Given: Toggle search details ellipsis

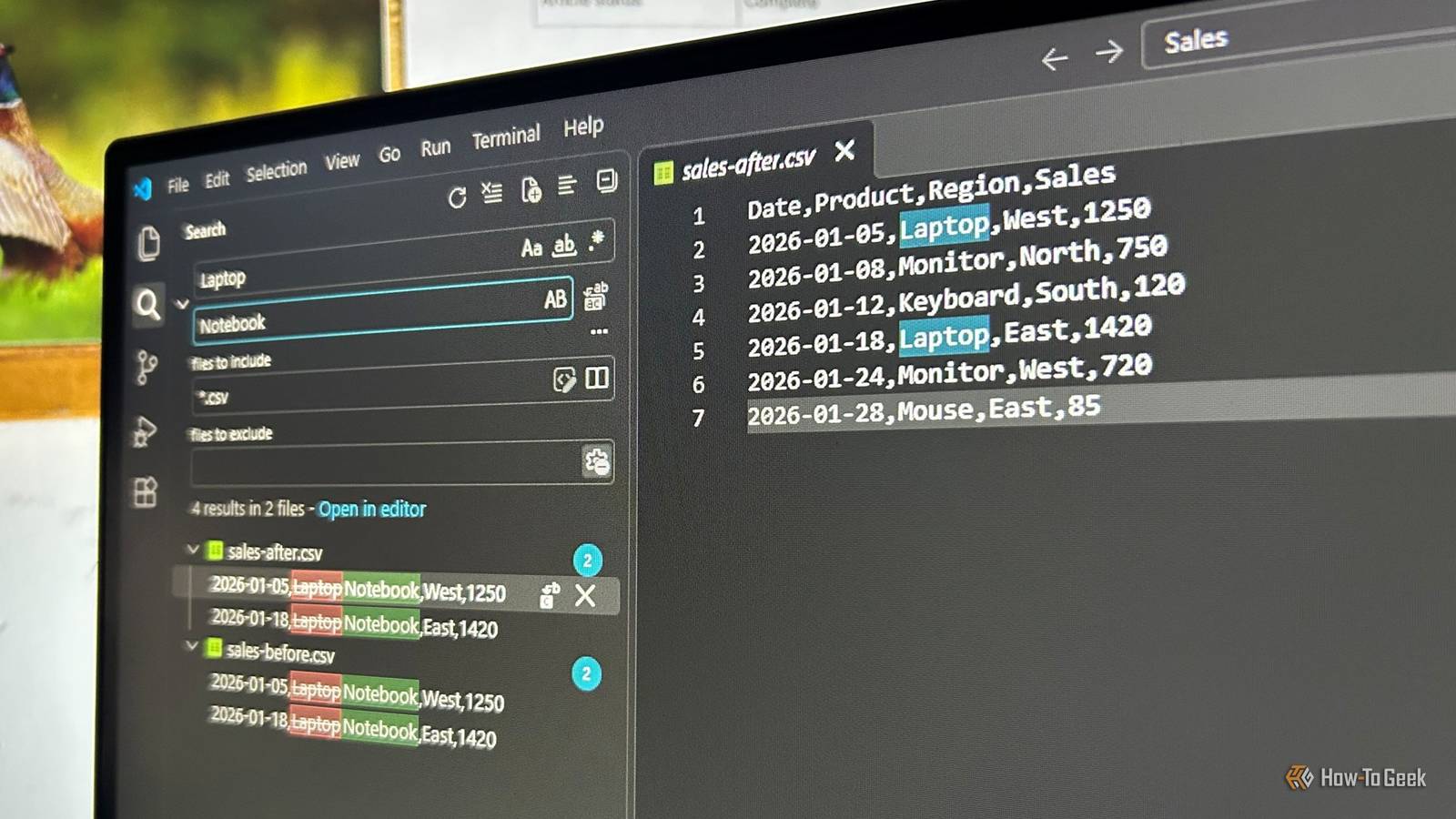Looking at the screenshot, I should 599,331.
